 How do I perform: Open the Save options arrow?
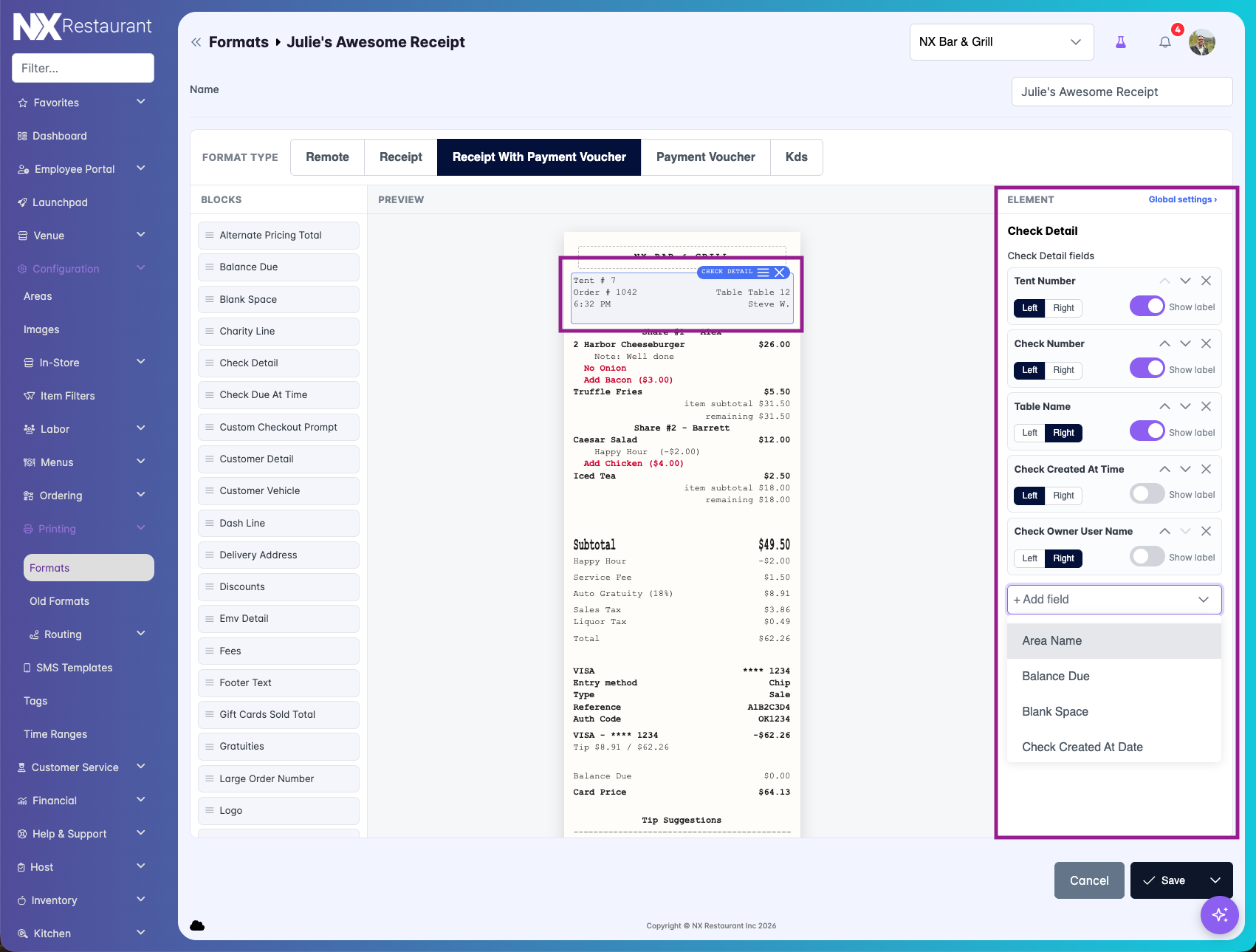coord(1215,880)
